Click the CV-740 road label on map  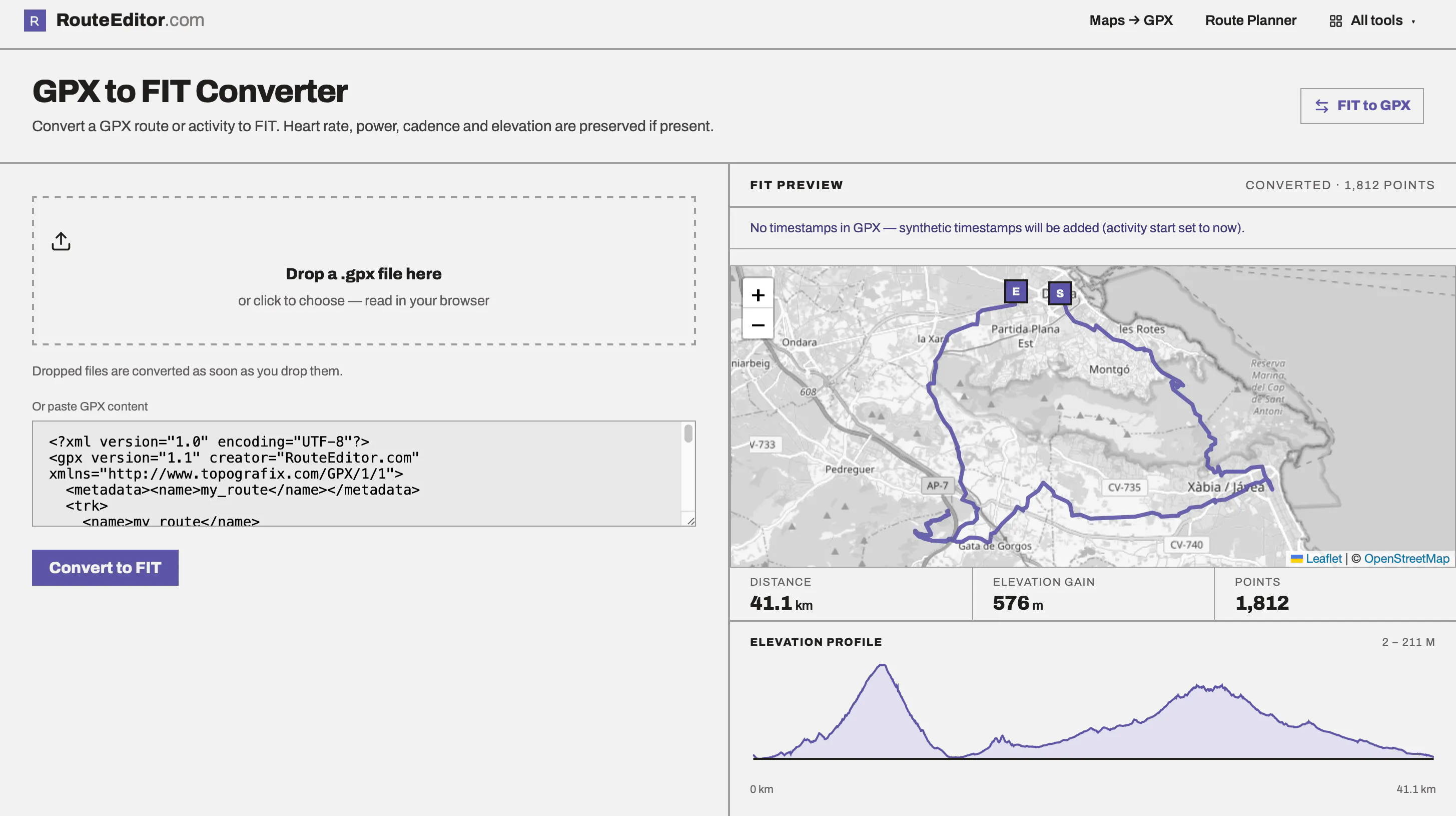coord(1186,545)
